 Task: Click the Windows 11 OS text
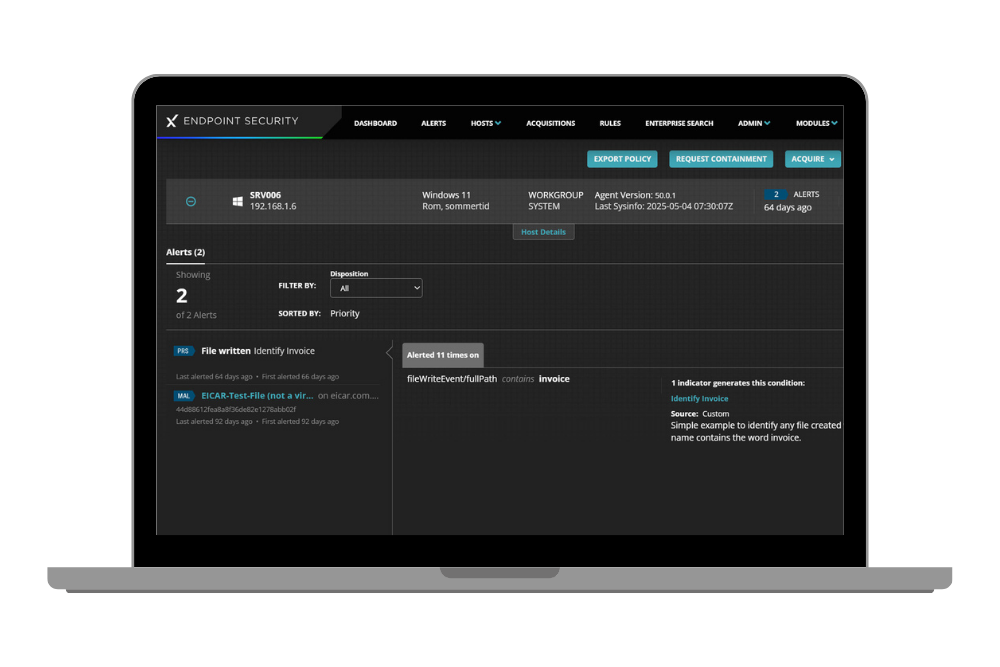(x=446, y=195)
